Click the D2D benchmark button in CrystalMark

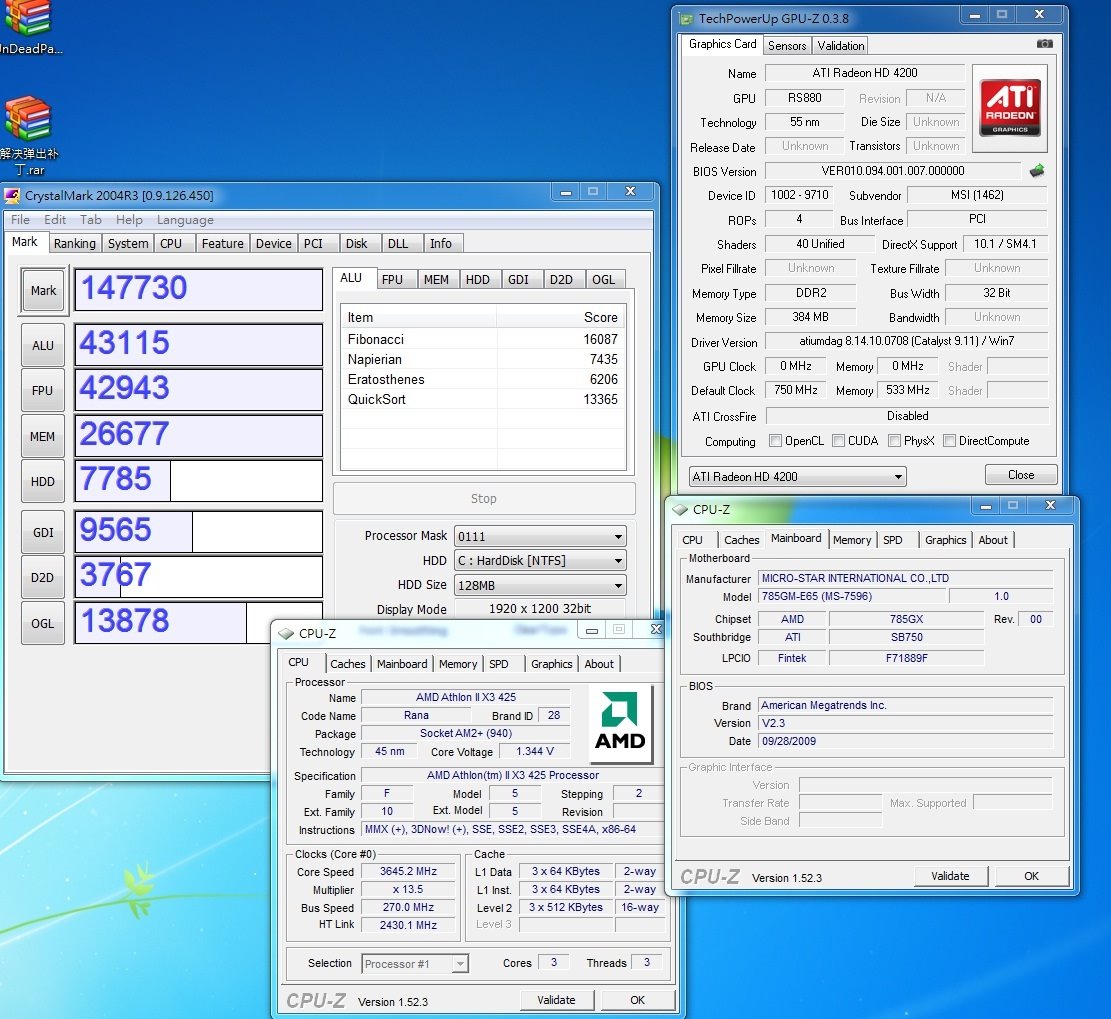coord(43,578)
